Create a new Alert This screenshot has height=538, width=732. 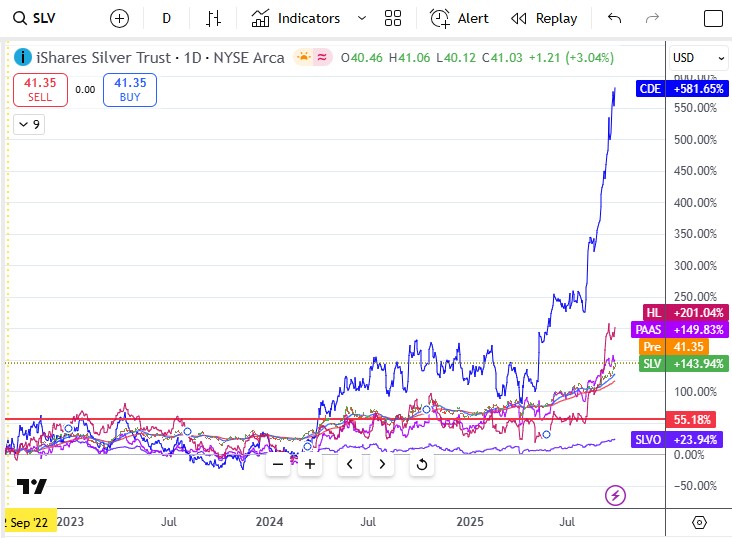(x=460, y=18)
